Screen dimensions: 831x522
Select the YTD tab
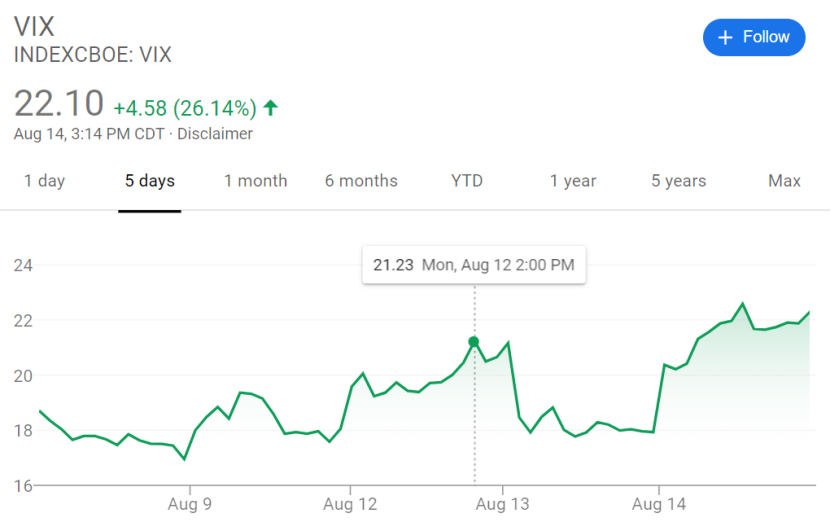pos(466,181)
